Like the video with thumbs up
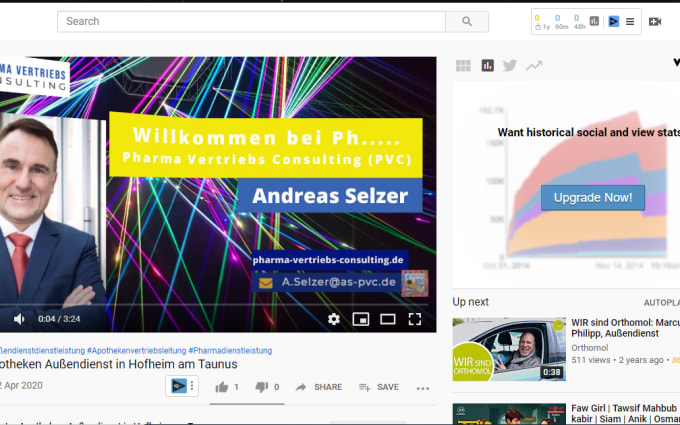Image resolution: width=680 pixels, height=425 pixels. [x=222, y=387]
